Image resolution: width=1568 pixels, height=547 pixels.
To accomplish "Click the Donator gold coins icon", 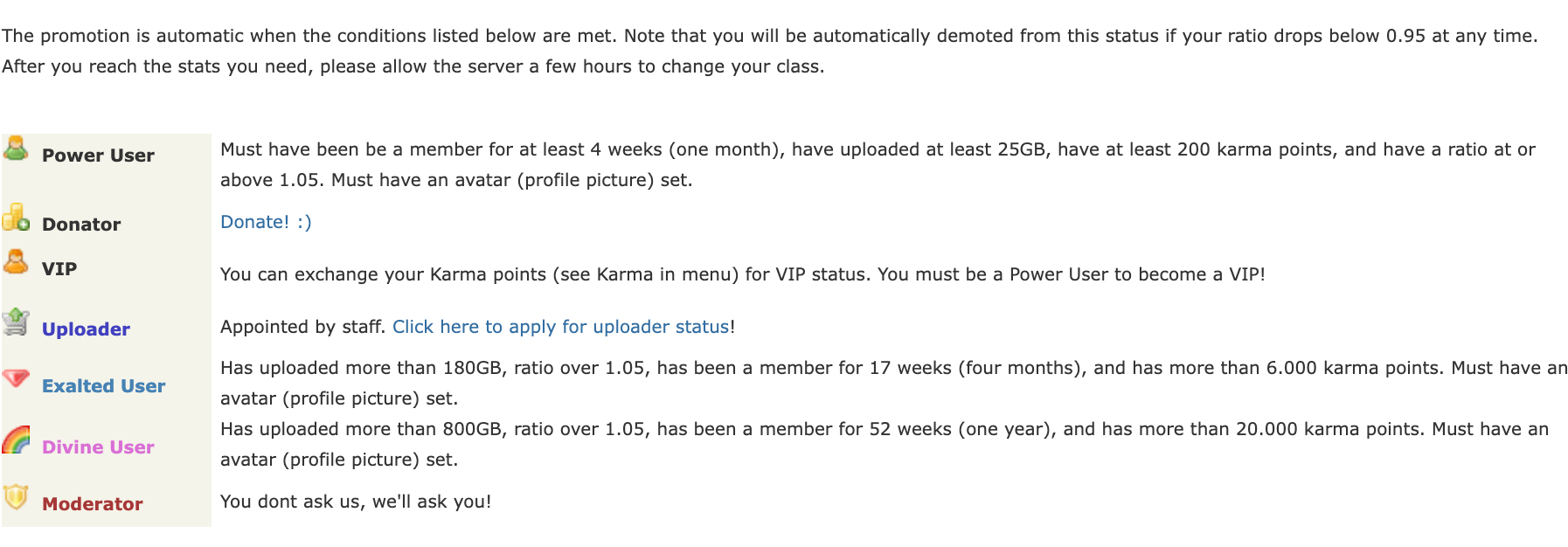I will 16,218.
